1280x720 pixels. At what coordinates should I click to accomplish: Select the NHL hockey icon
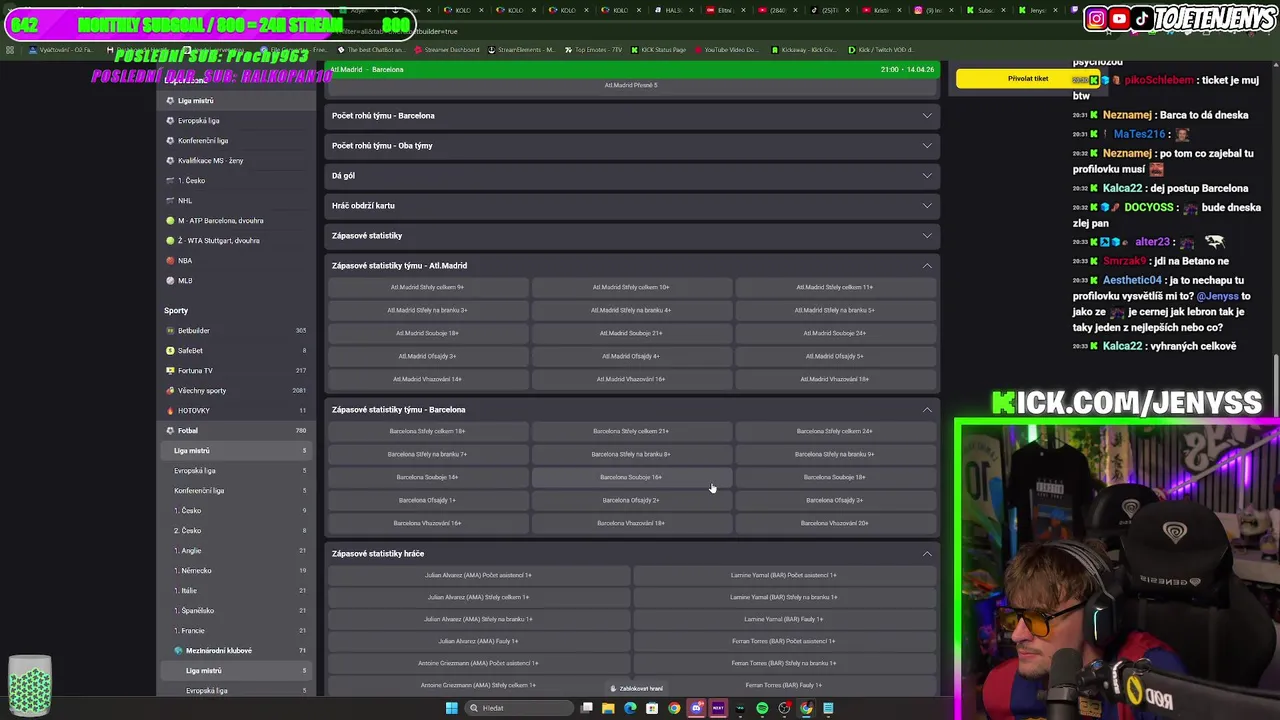click(x=170, y=201)
